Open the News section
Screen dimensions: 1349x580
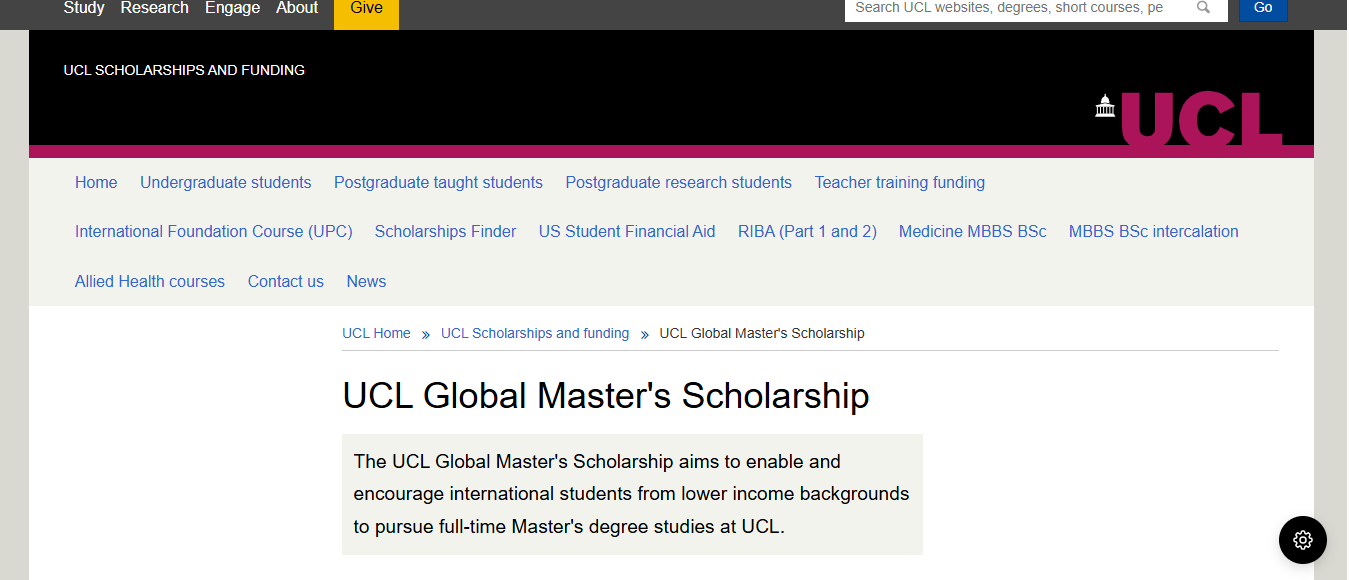(366, 281)
